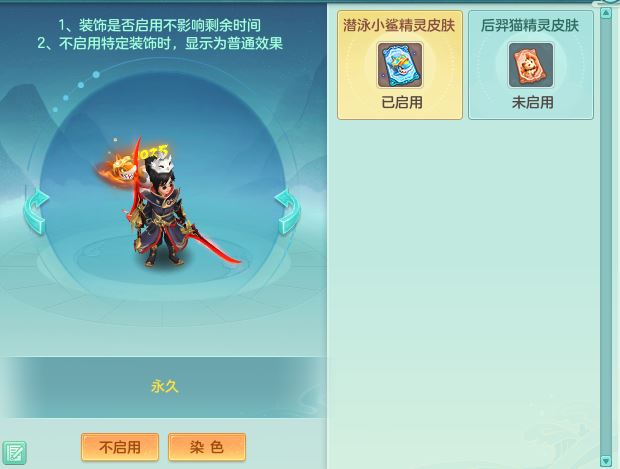
Task: Select the 潜泳小鲨精灵皮肤 title
Action: (x=399, y=25)
